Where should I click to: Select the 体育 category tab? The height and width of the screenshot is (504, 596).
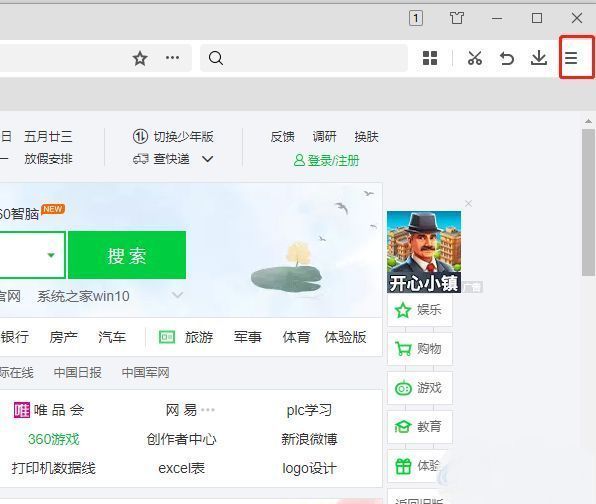pos(296,337)
